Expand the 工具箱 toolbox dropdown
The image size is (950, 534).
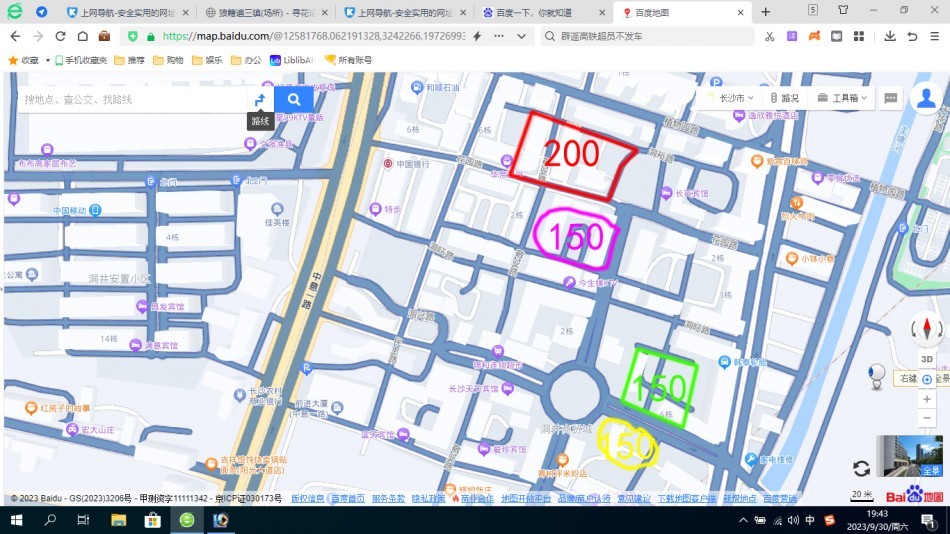(842, 98)
